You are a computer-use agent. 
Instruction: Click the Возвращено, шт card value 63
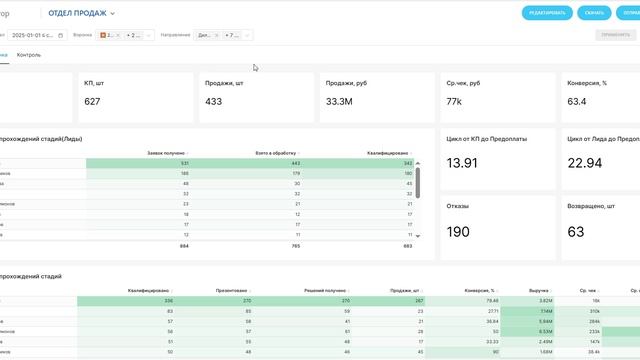576,232
